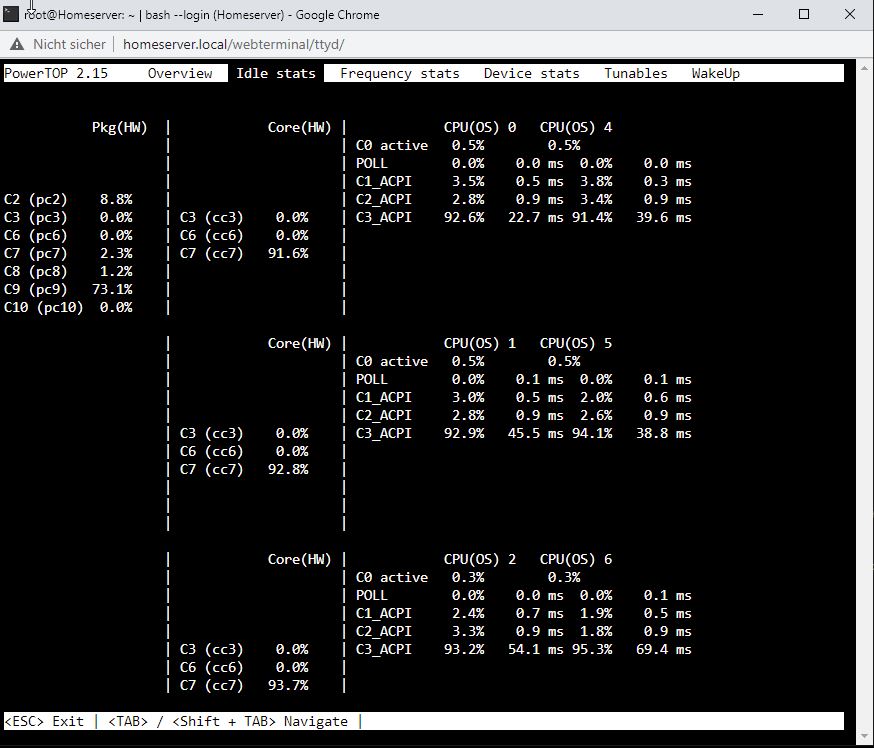Click the 45.5 ms value
Screen dimensions: 874x748
coord(536,434)
